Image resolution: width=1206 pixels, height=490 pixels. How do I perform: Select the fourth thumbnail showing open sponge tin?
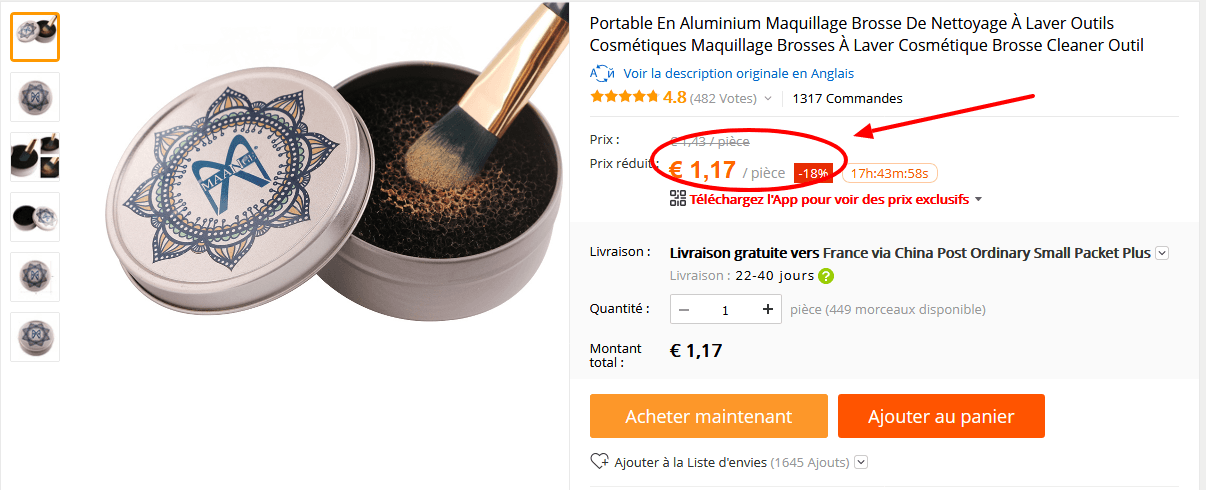[35, 217]
